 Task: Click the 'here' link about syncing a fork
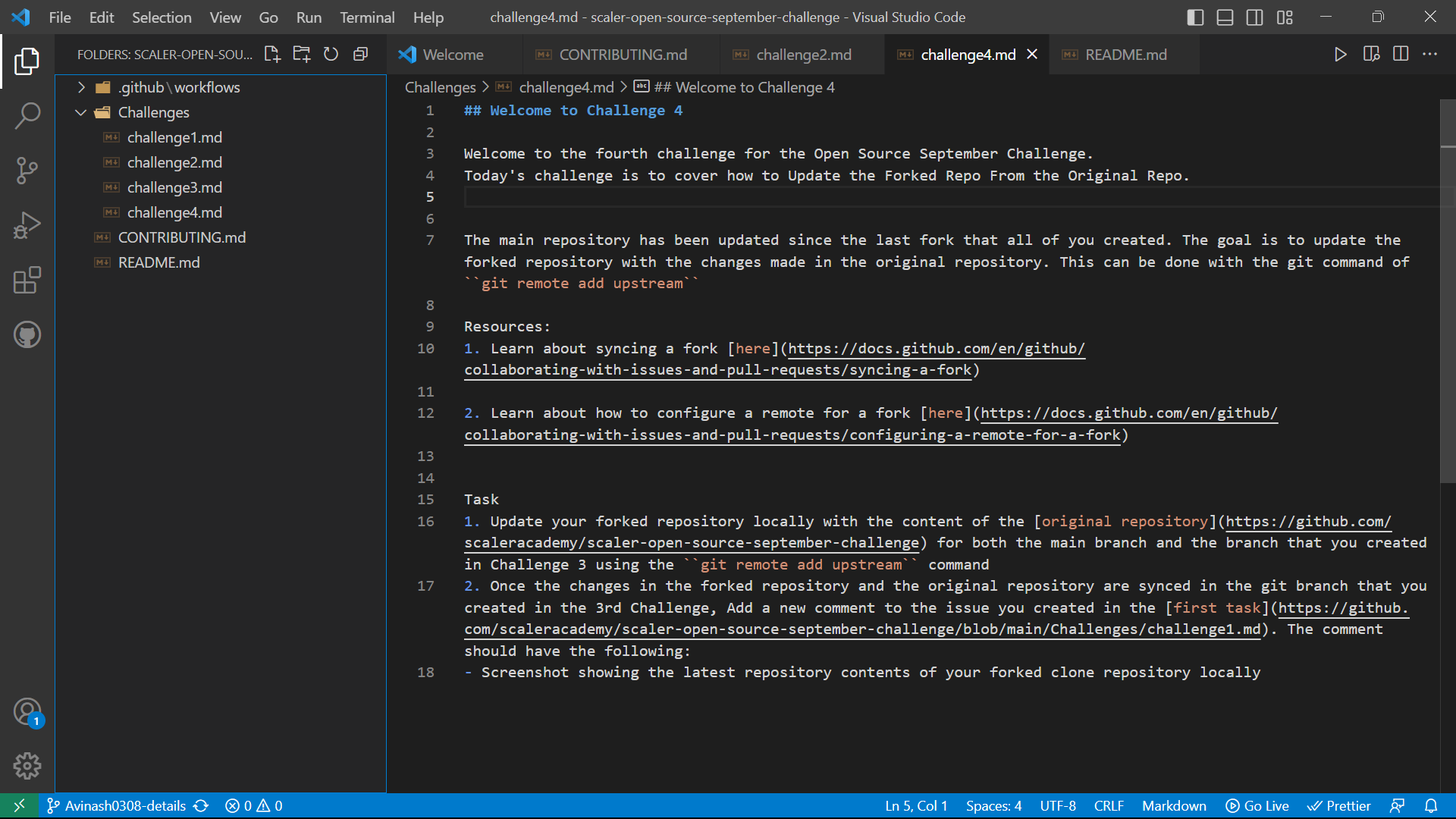[x=753, y=348]
